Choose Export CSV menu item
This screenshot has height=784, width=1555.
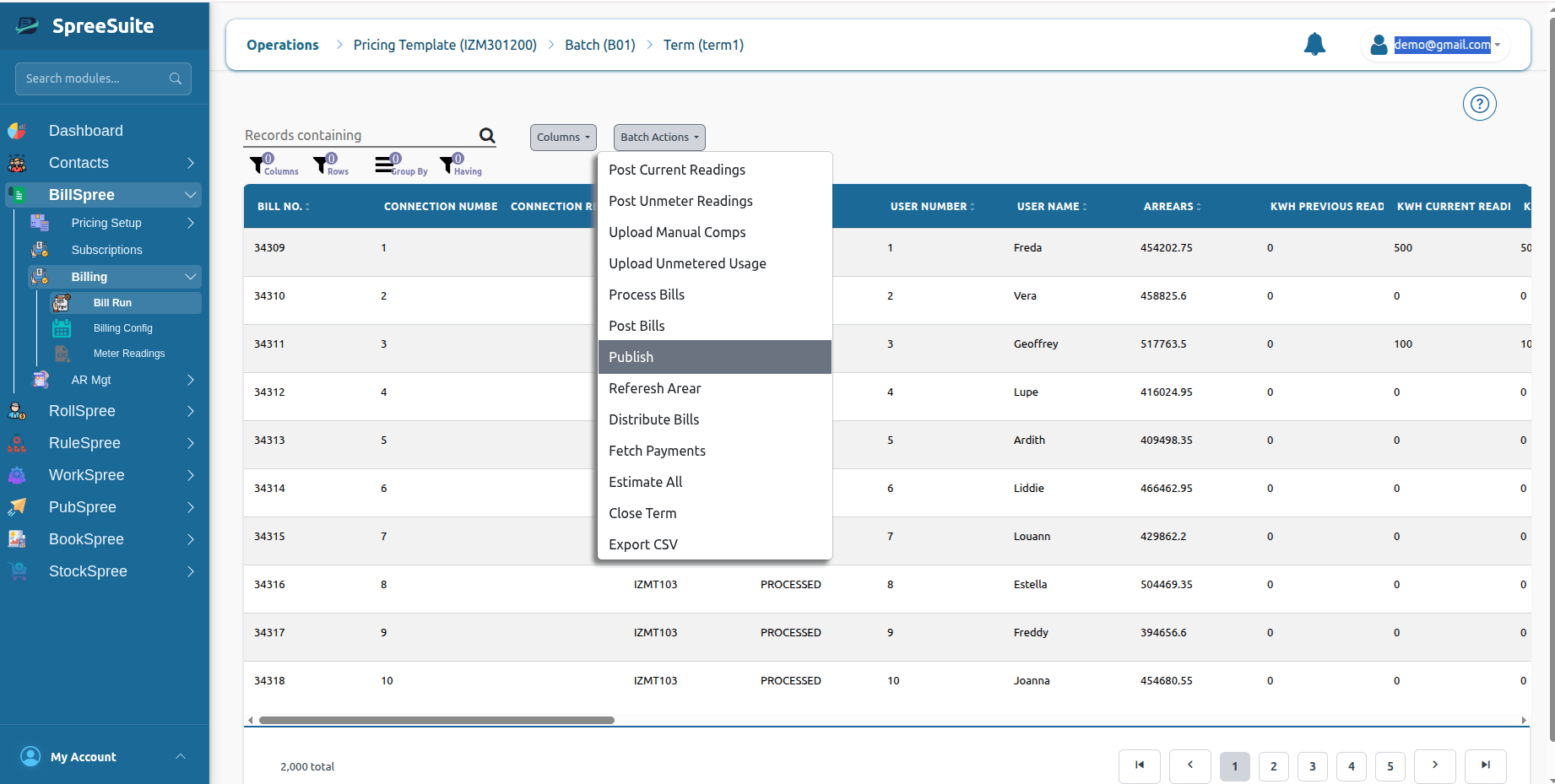coord(714,544)
